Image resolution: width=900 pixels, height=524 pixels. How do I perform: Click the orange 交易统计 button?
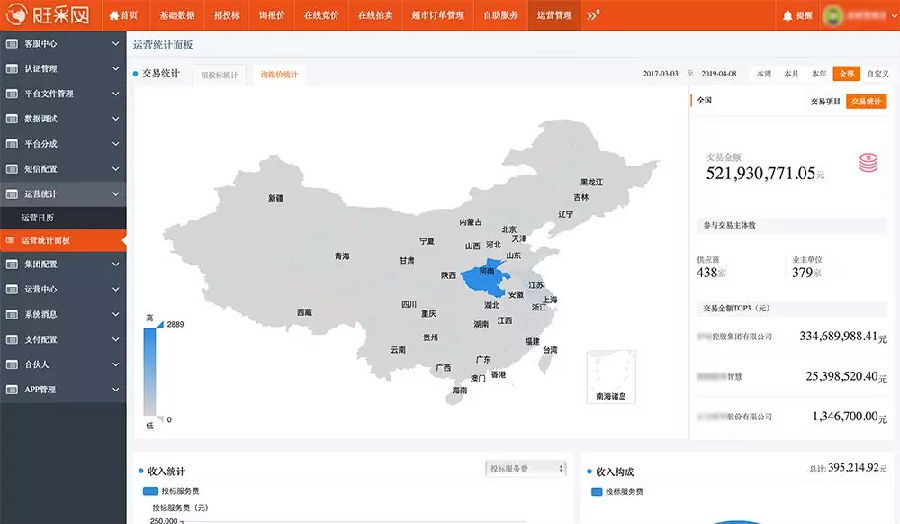pos(865,101)
